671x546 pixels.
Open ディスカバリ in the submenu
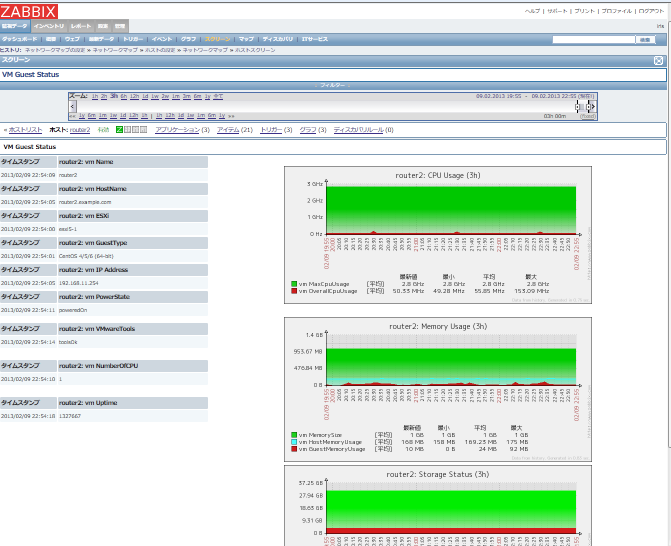(278, 39)
